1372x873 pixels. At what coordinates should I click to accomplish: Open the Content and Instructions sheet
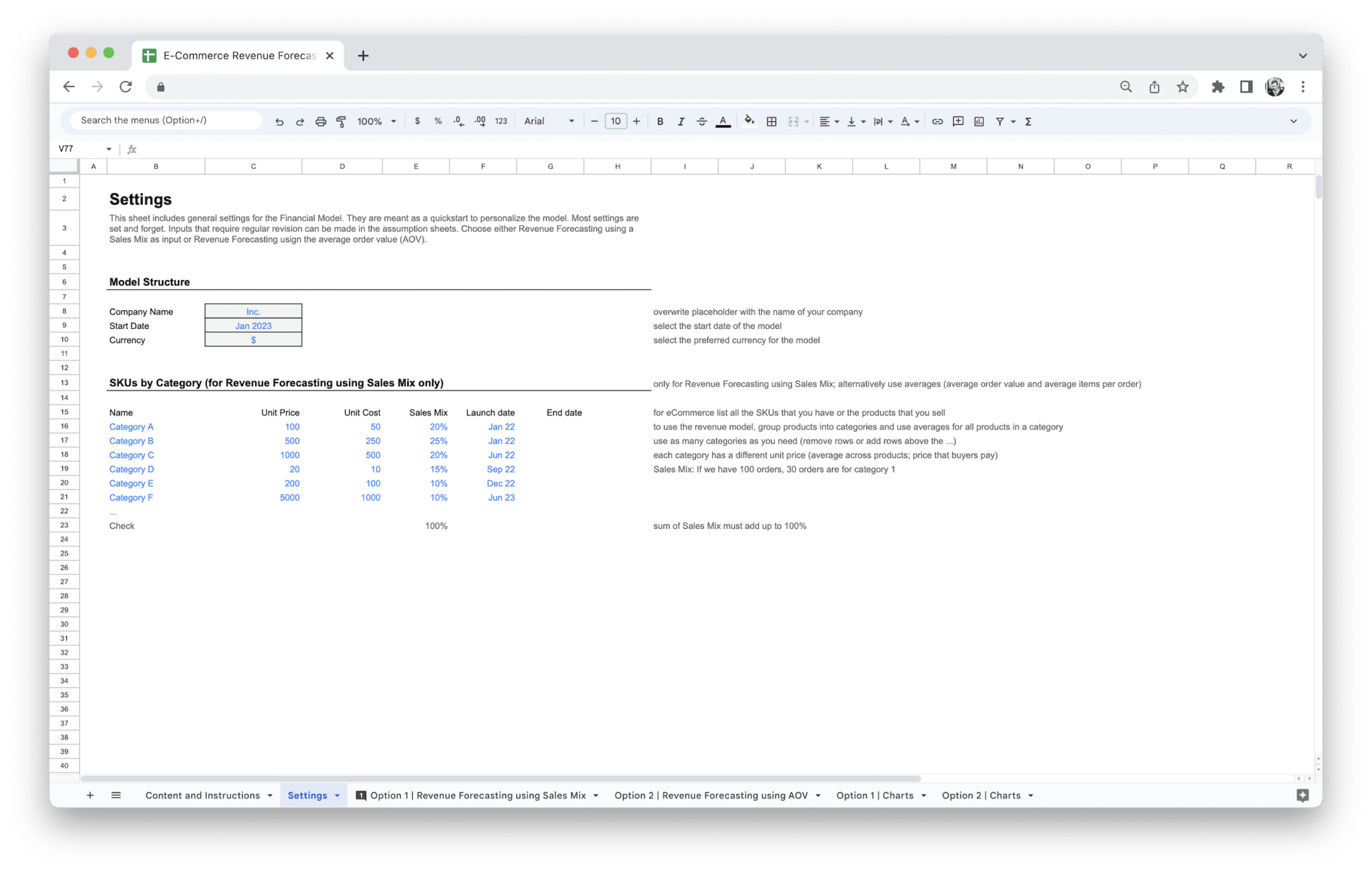[203, 795]
